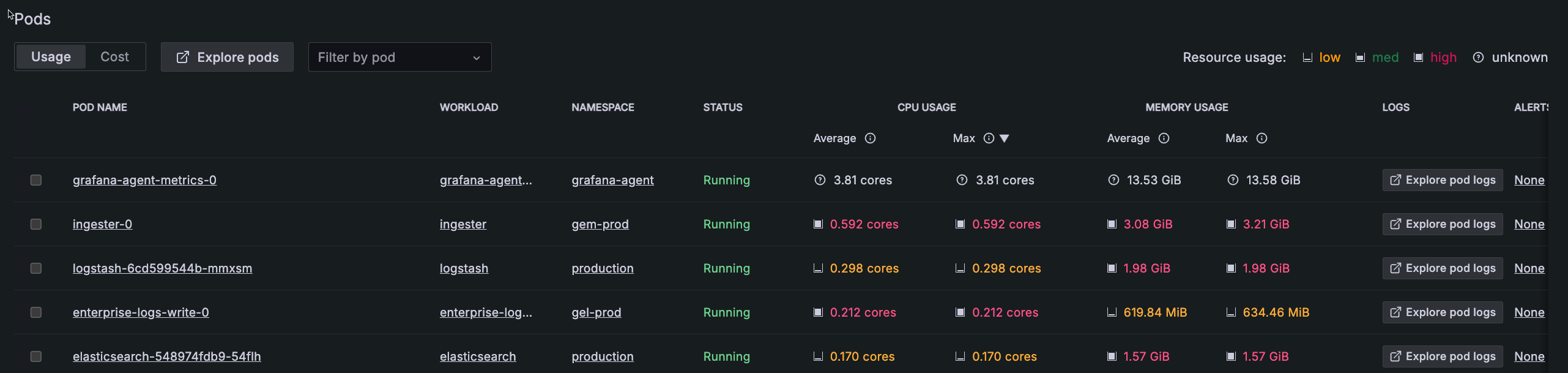Screen dimensions: 1568x373
Task: Open the gem-prod namespace link
Action: 600,224
